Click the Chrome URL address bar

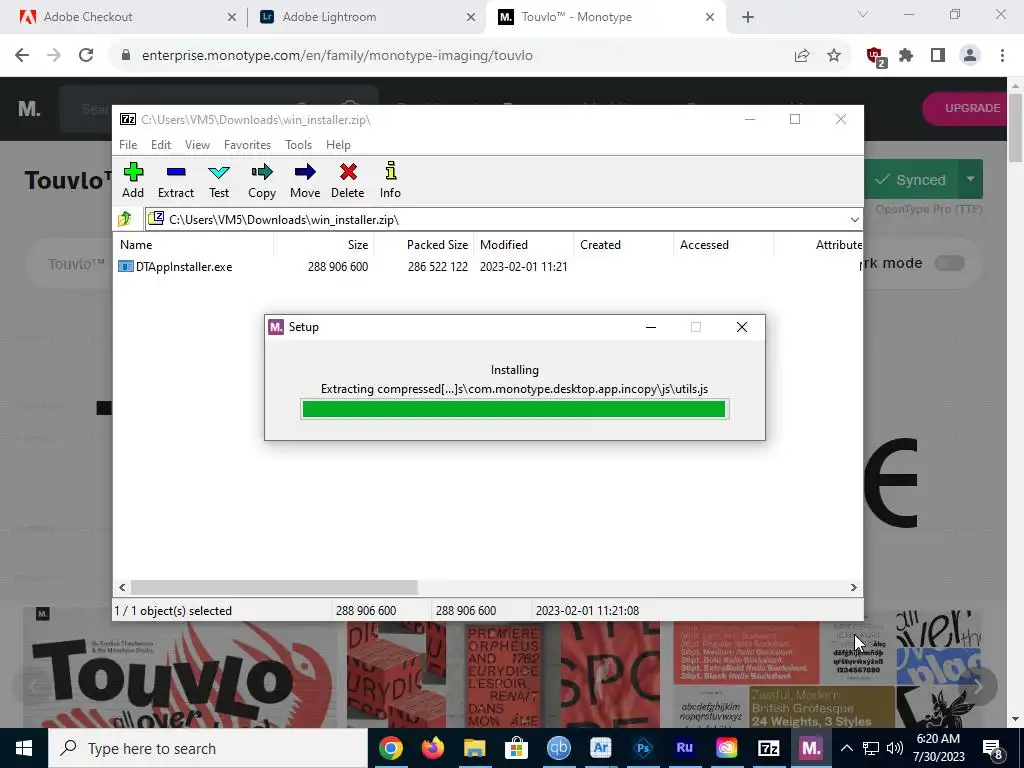[451, 56]
